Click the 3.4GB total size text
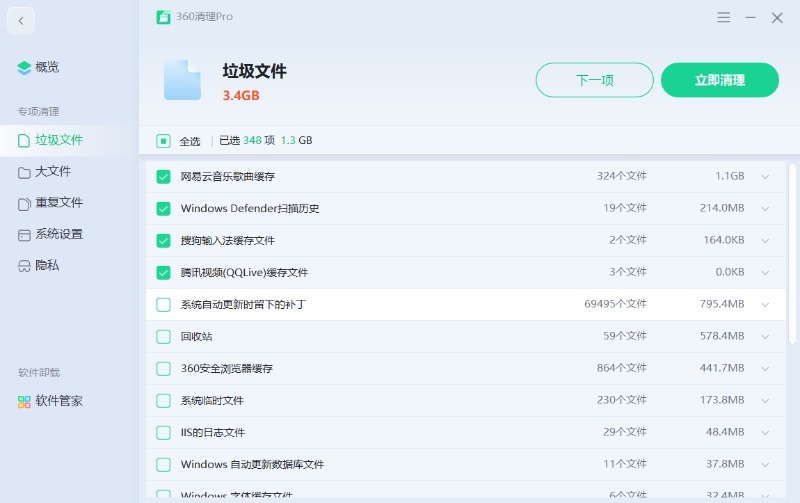 tap(241, 95)
